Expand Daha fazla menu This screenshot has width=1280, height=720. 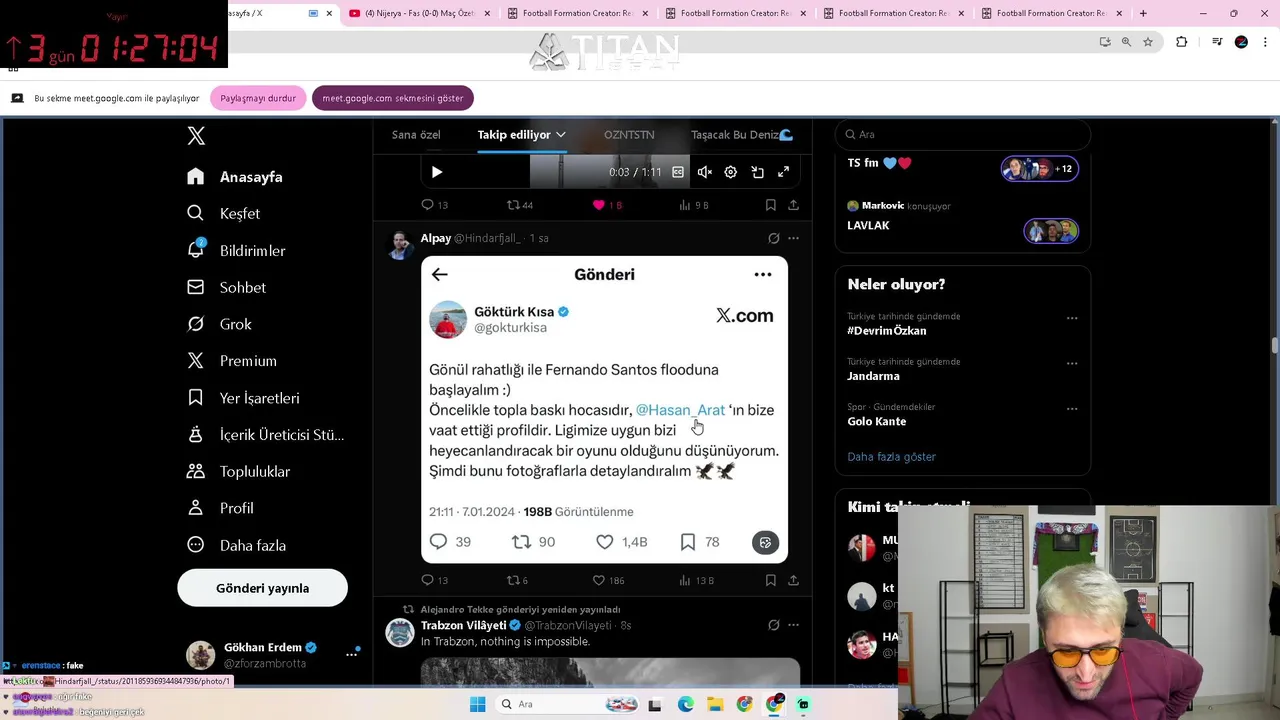(x=237, y=545)
